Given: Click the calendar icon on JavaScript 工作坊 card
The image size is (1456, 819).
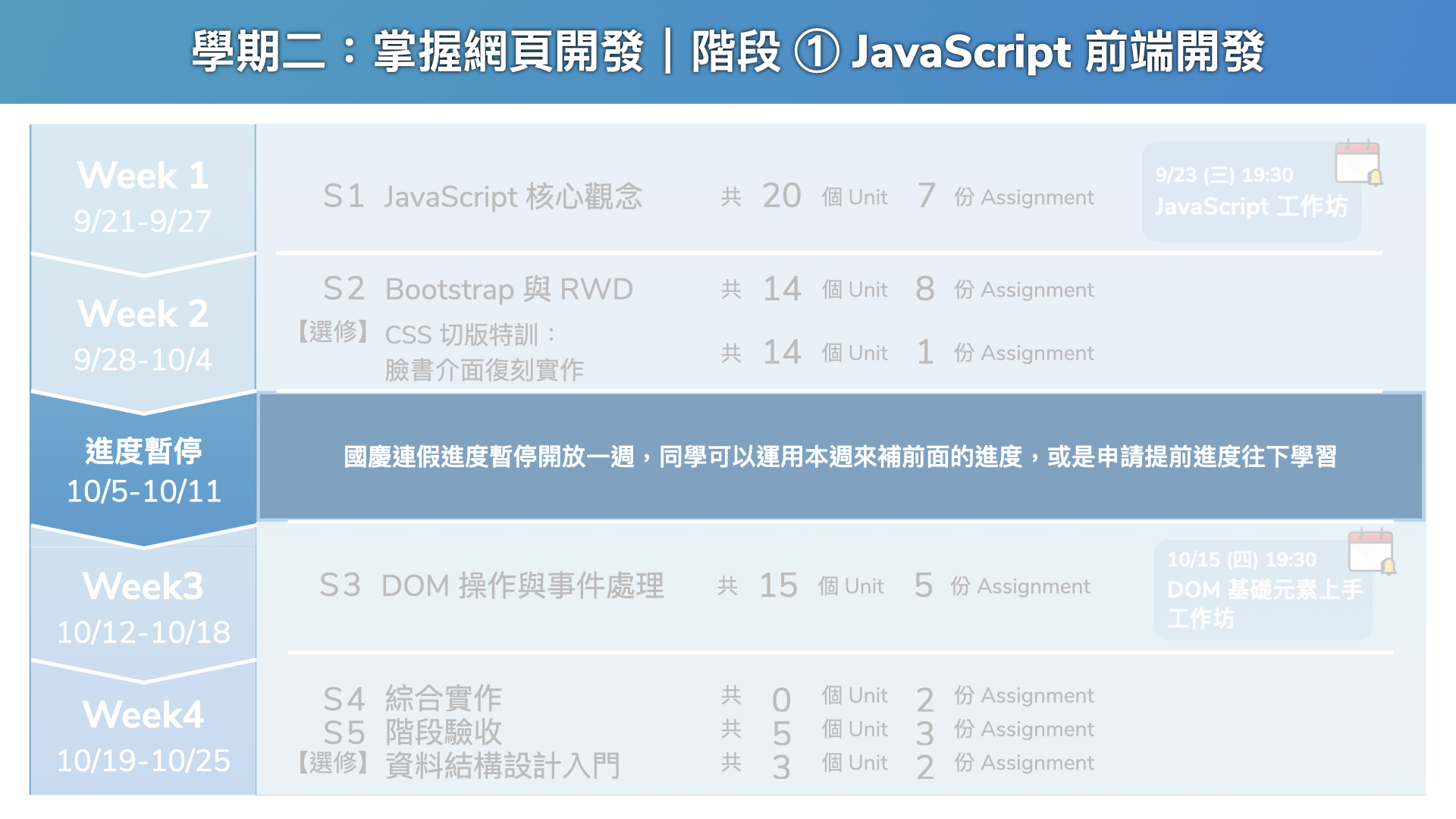Looking at the screenshot, I should 1357,162.
